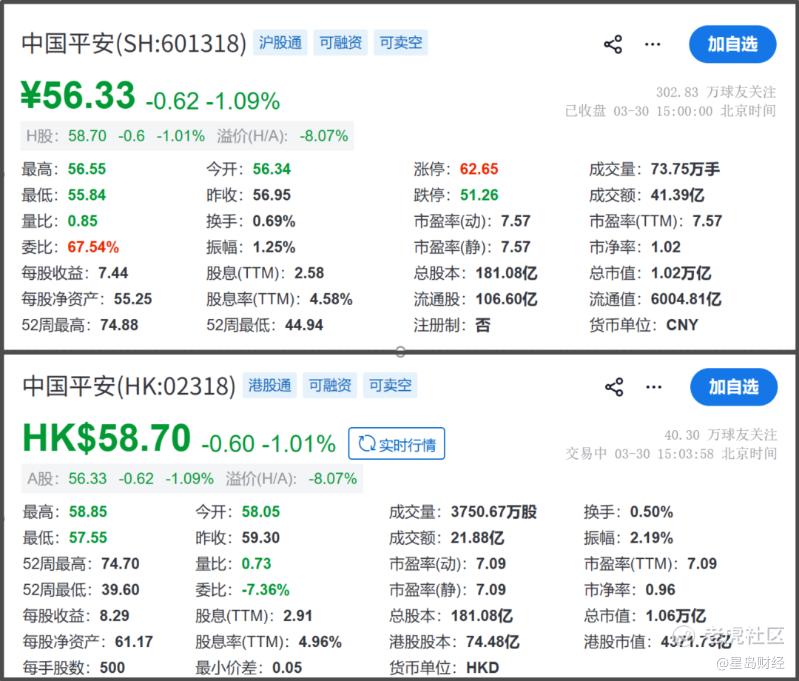
Task: Click 302.83 万球友关注 follower count
Action: (x=715, y=92)
